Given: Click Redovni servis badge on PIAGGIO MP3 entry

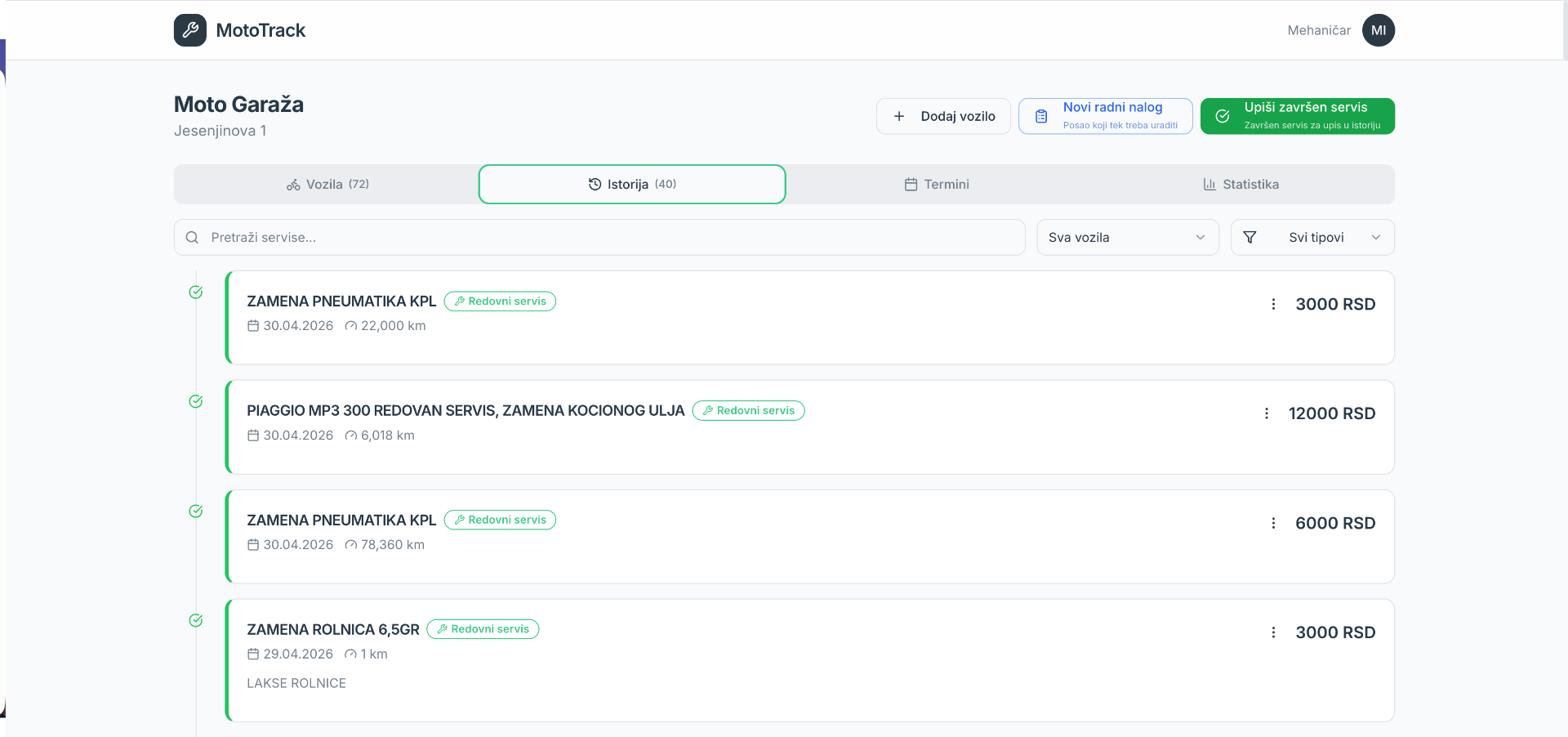Looking at the screenshot, I should point(749,411).
